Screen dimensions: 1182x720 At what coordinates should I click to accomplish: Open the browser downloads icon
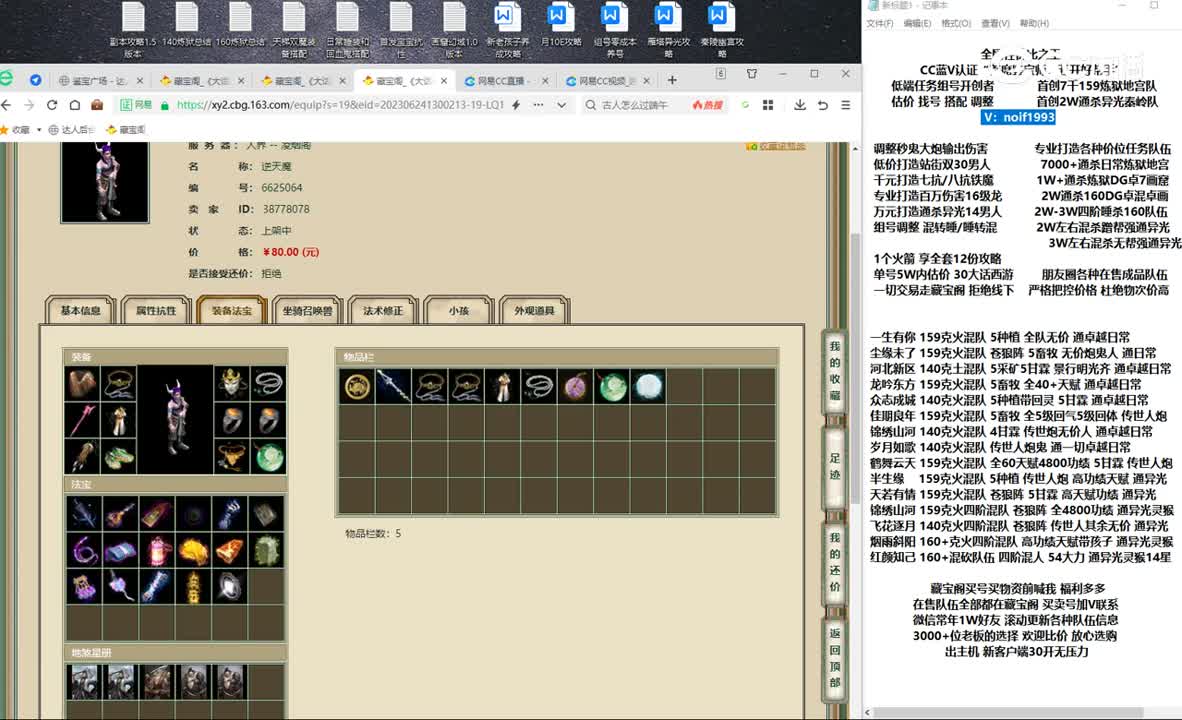(x=800, y=105)
